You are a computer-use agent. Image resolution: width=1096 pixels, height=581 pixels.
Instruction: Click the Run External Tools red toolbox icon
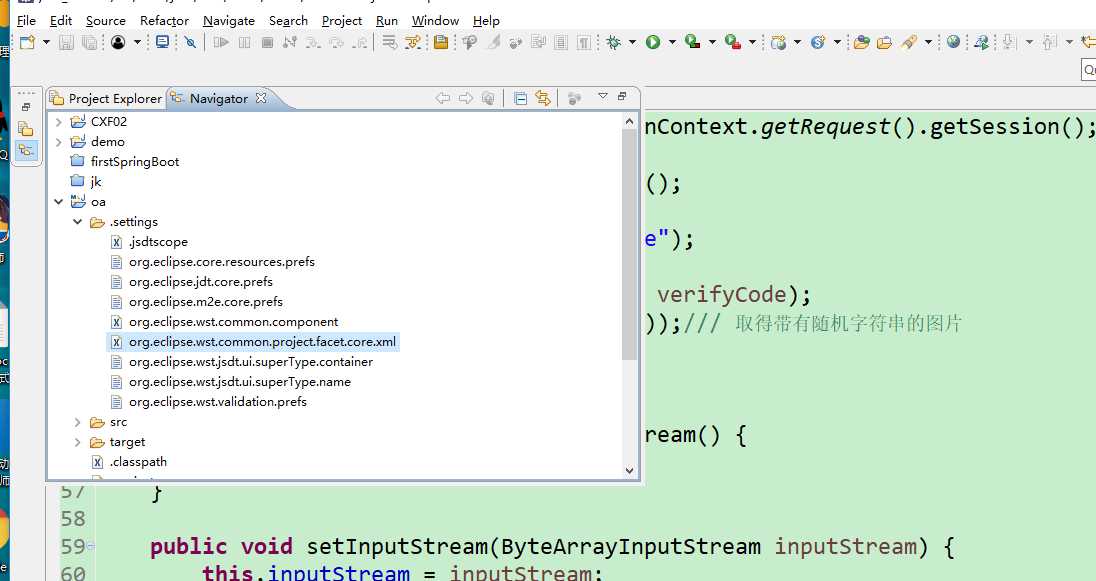tap(733, 43)
